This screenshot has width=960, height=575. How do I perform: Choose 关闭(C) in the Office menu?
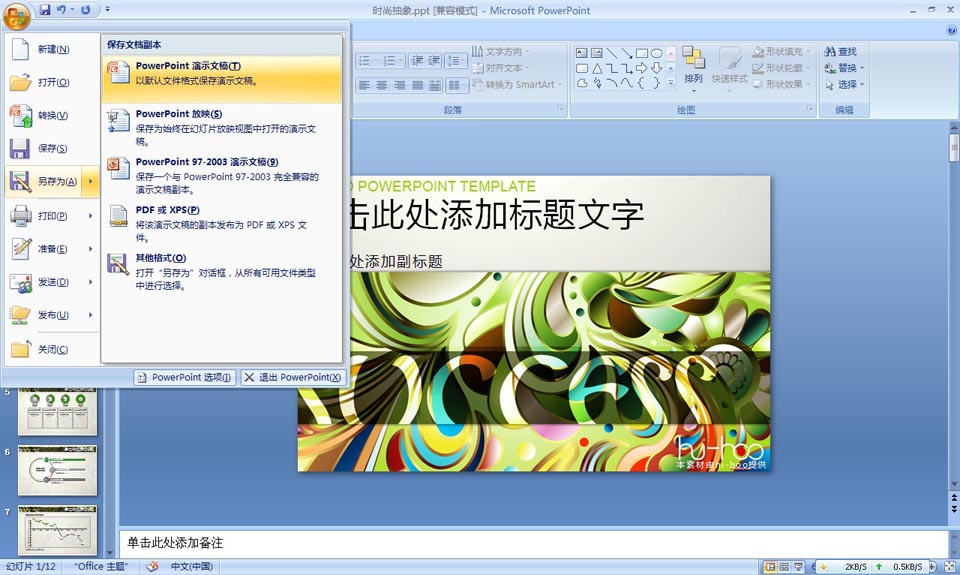52,350
